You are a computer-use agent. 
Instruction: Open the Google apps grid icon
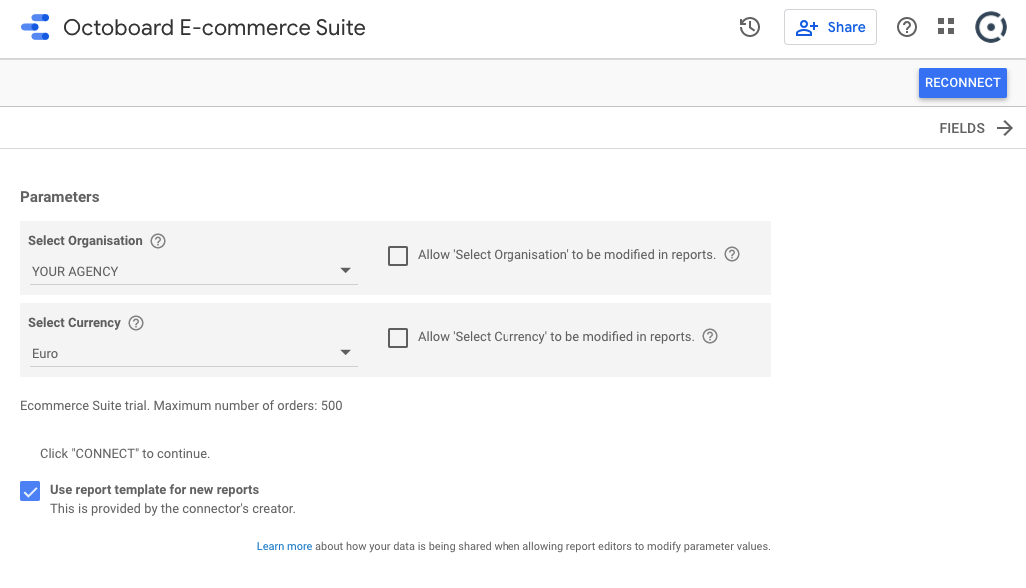click(x=946, y=27)
